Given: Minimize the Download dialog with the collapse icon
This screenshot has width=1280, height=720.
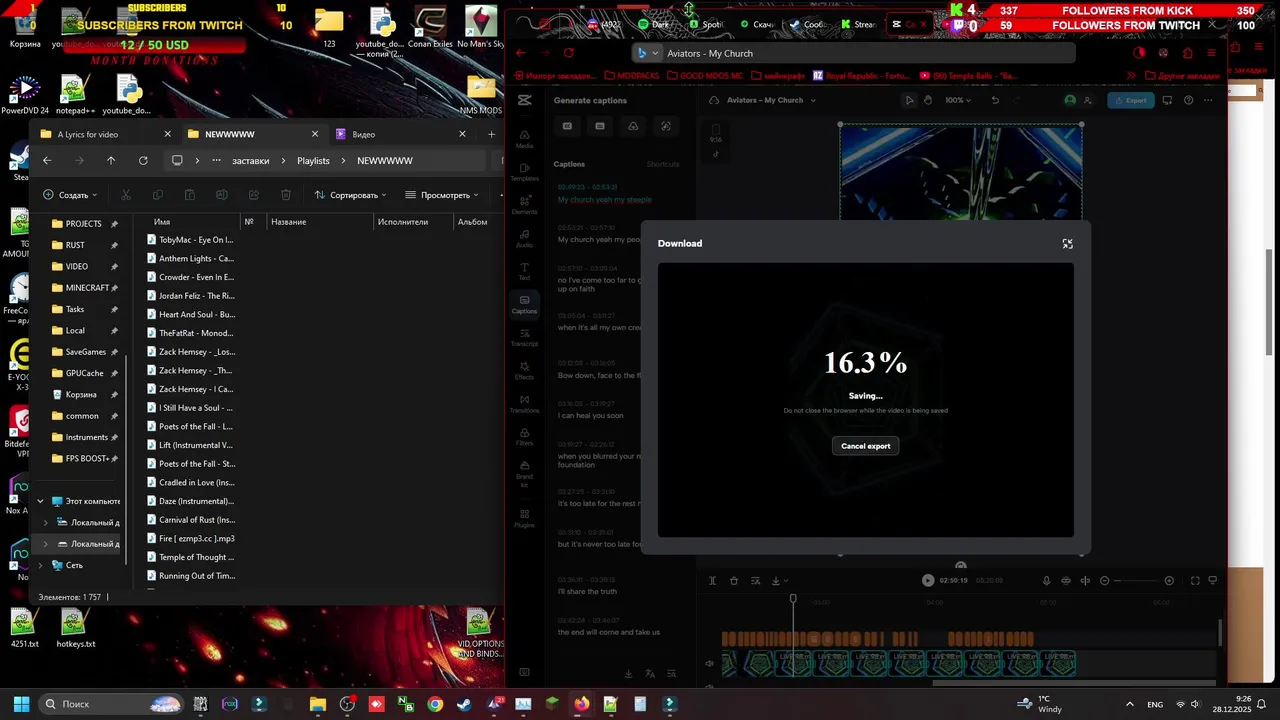Looking at the screenshot, I should point(1067,244).
